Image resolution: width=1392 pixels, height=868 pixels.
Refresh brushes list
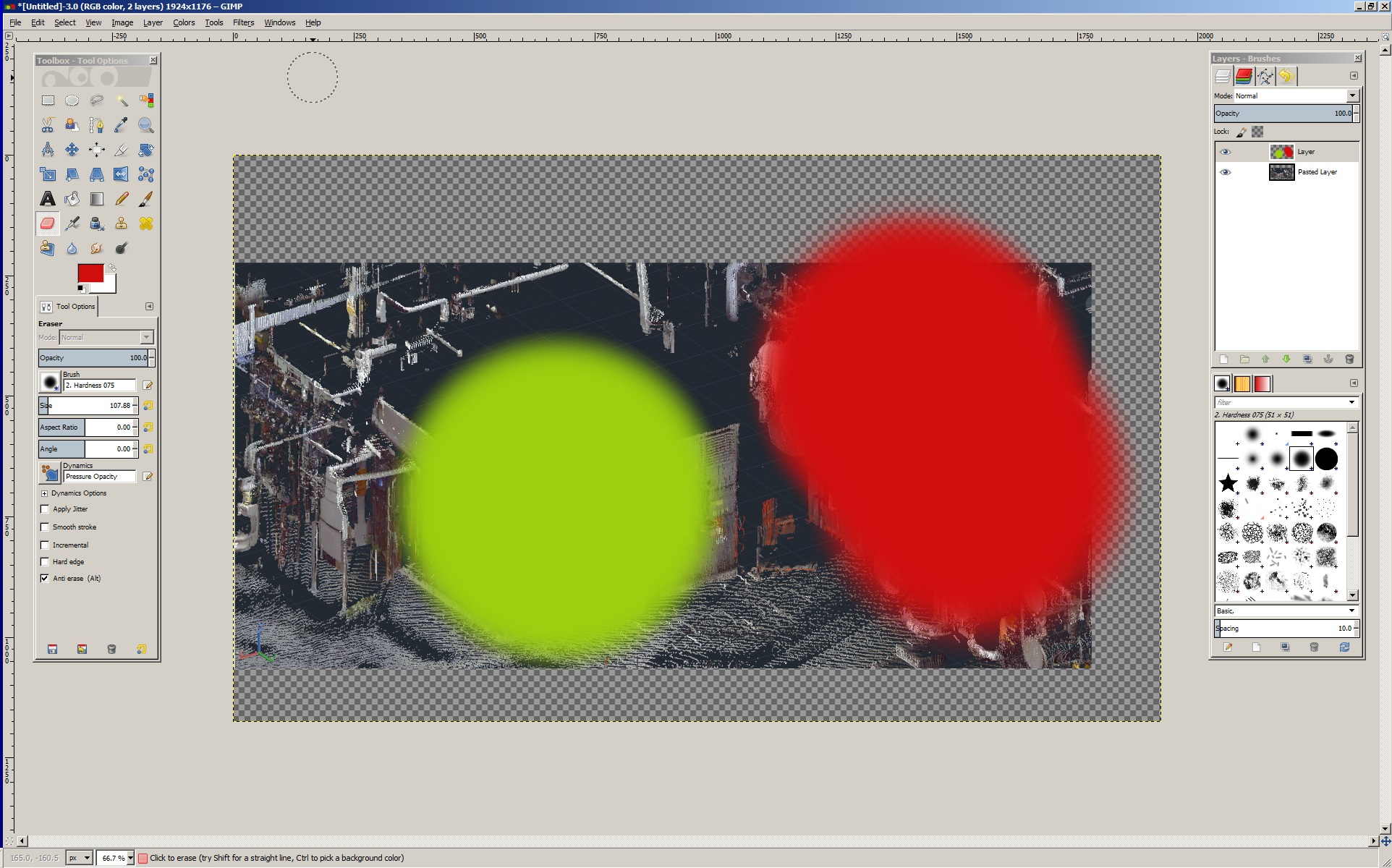pos(1344,647)
